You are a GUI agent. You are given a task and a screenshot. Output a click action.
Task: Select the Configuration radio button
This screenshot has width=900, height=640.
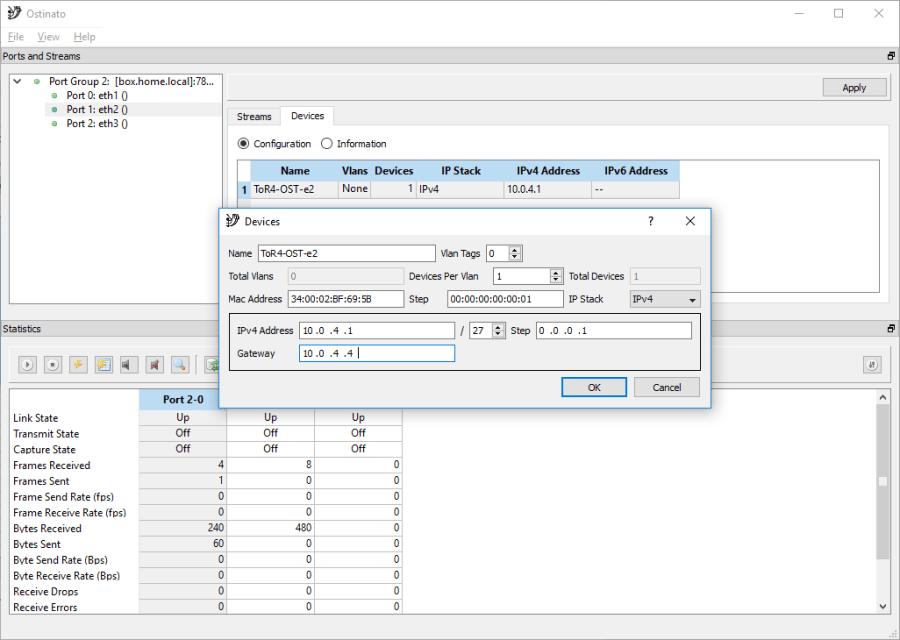[243, 143]
